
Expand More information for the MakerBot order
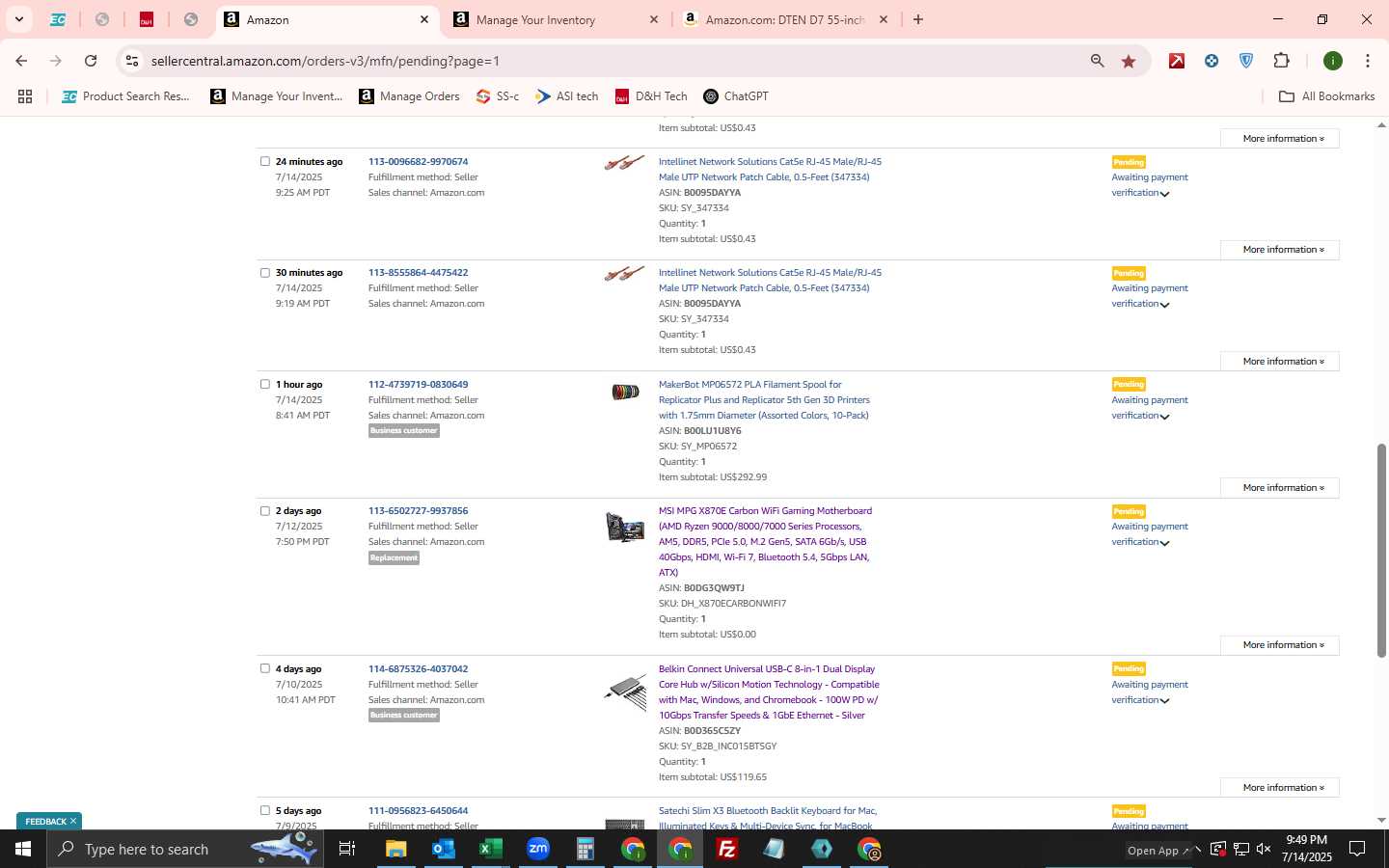click(x=1279, y=488)
